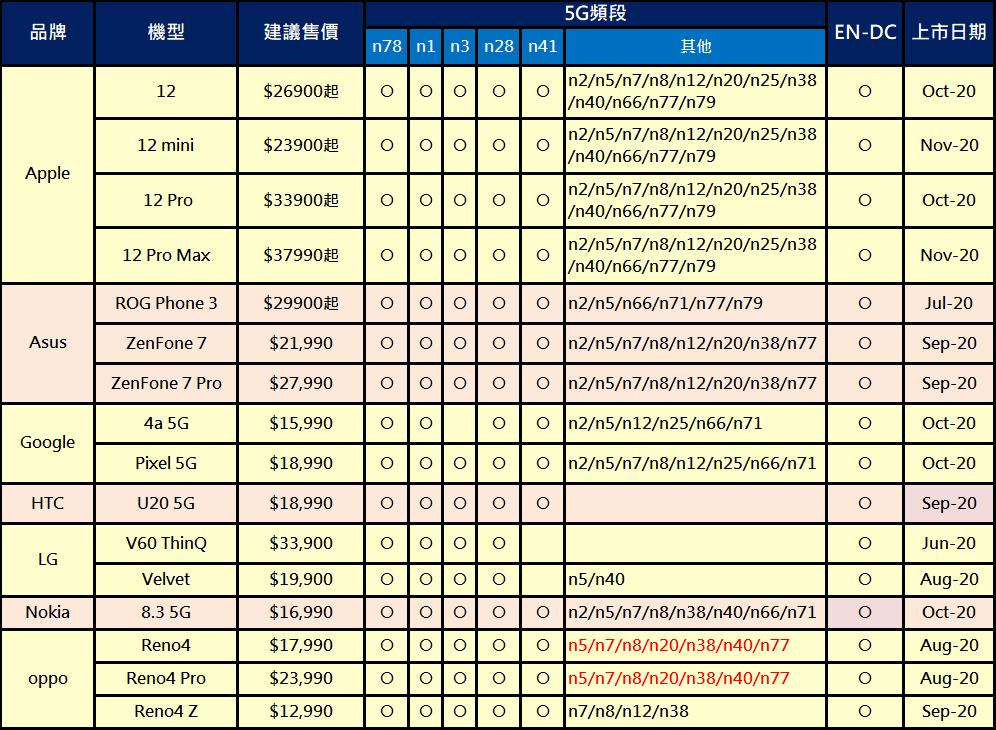Click the 建議售價 column header
Screen dimensions: 996x730
tap(301, 33)
